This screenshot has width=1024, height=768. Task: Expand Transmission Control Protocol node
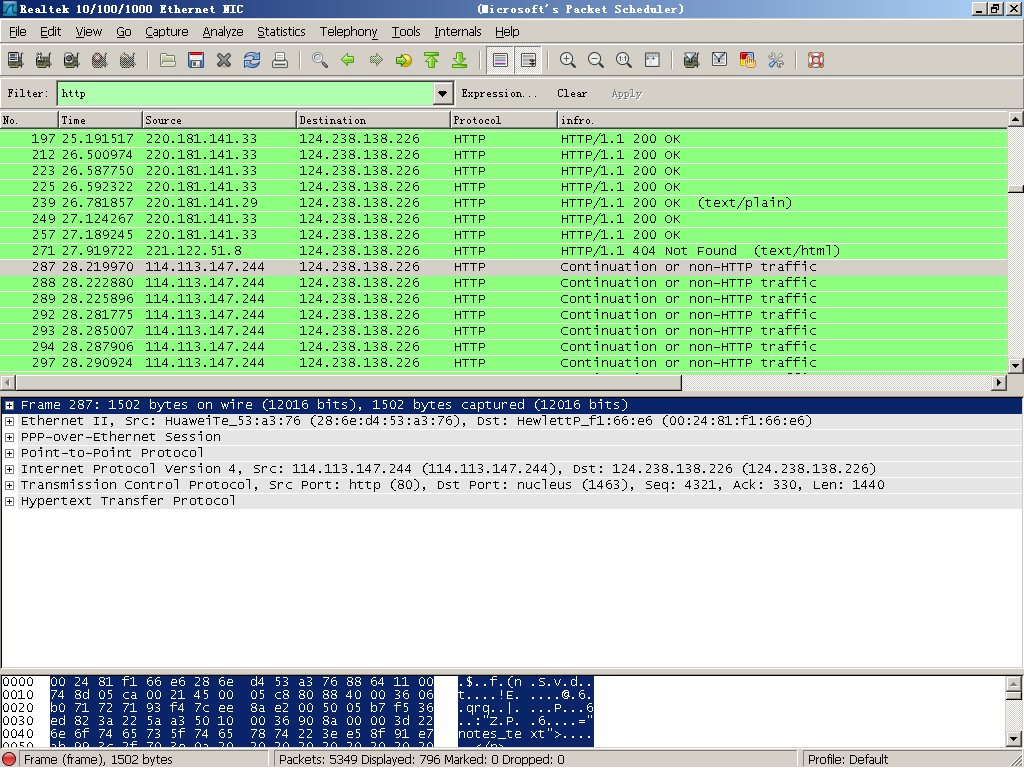coord(10,485)
